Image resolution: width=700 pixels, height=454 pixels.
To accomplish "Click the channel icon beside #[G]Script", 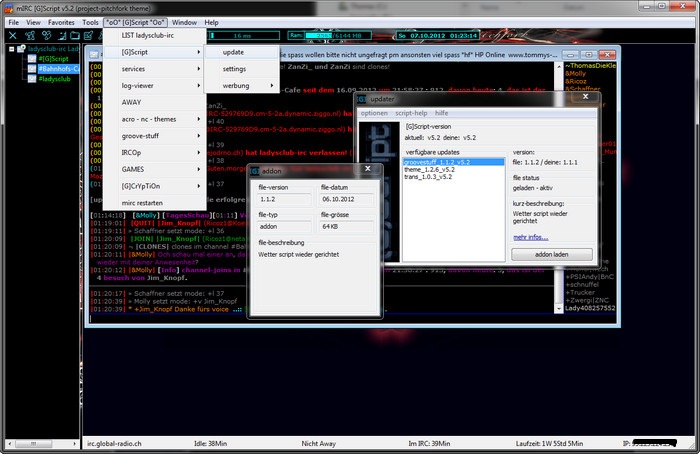I will point(32,58).
